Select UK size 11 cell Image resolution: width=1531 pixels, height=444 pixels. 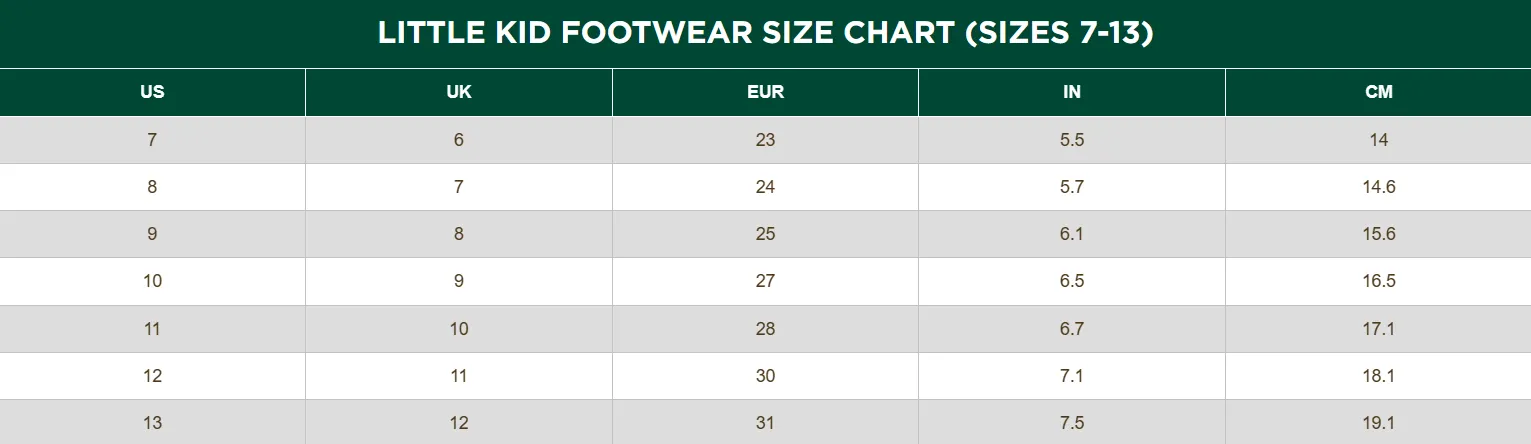[459, 376]
